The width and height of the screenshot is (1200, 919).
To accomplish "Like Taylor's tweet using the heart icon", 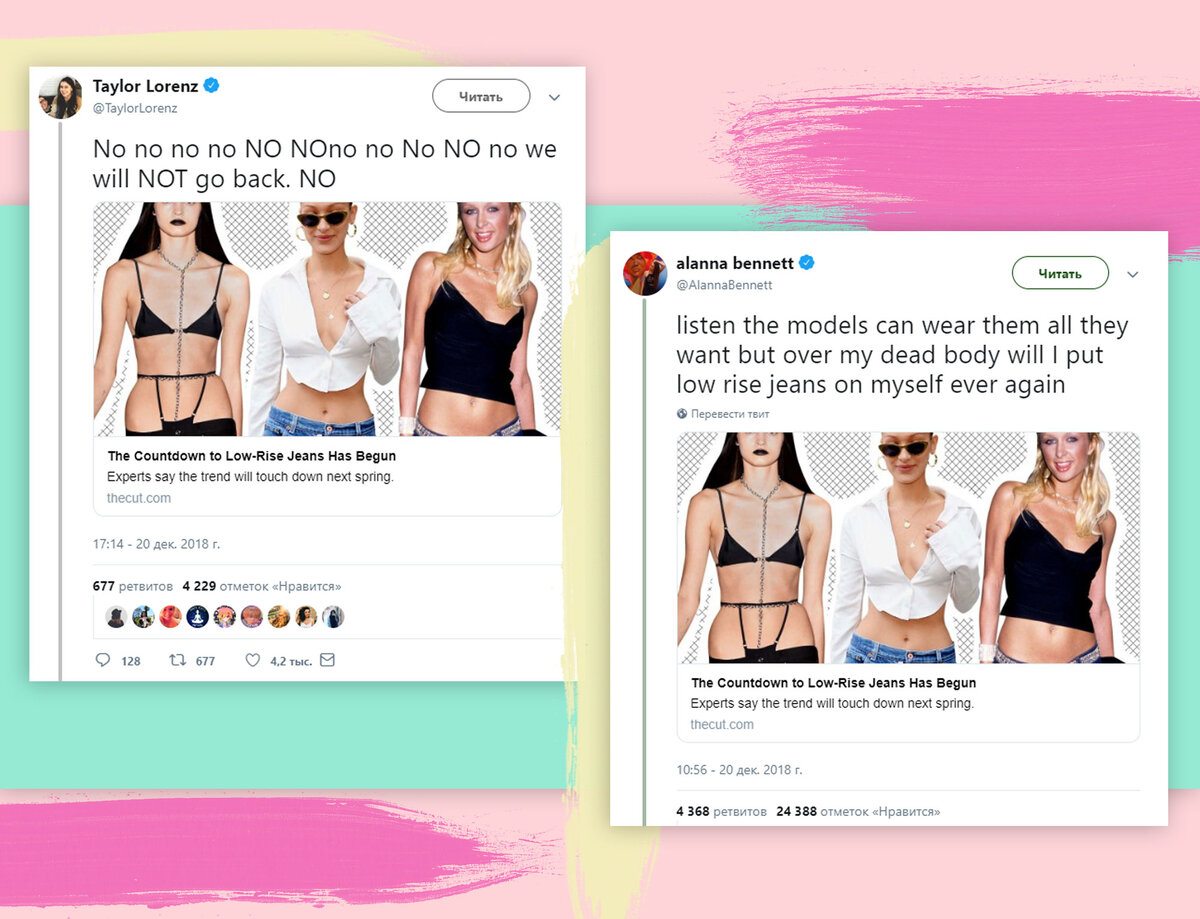I will coord(253,659).
